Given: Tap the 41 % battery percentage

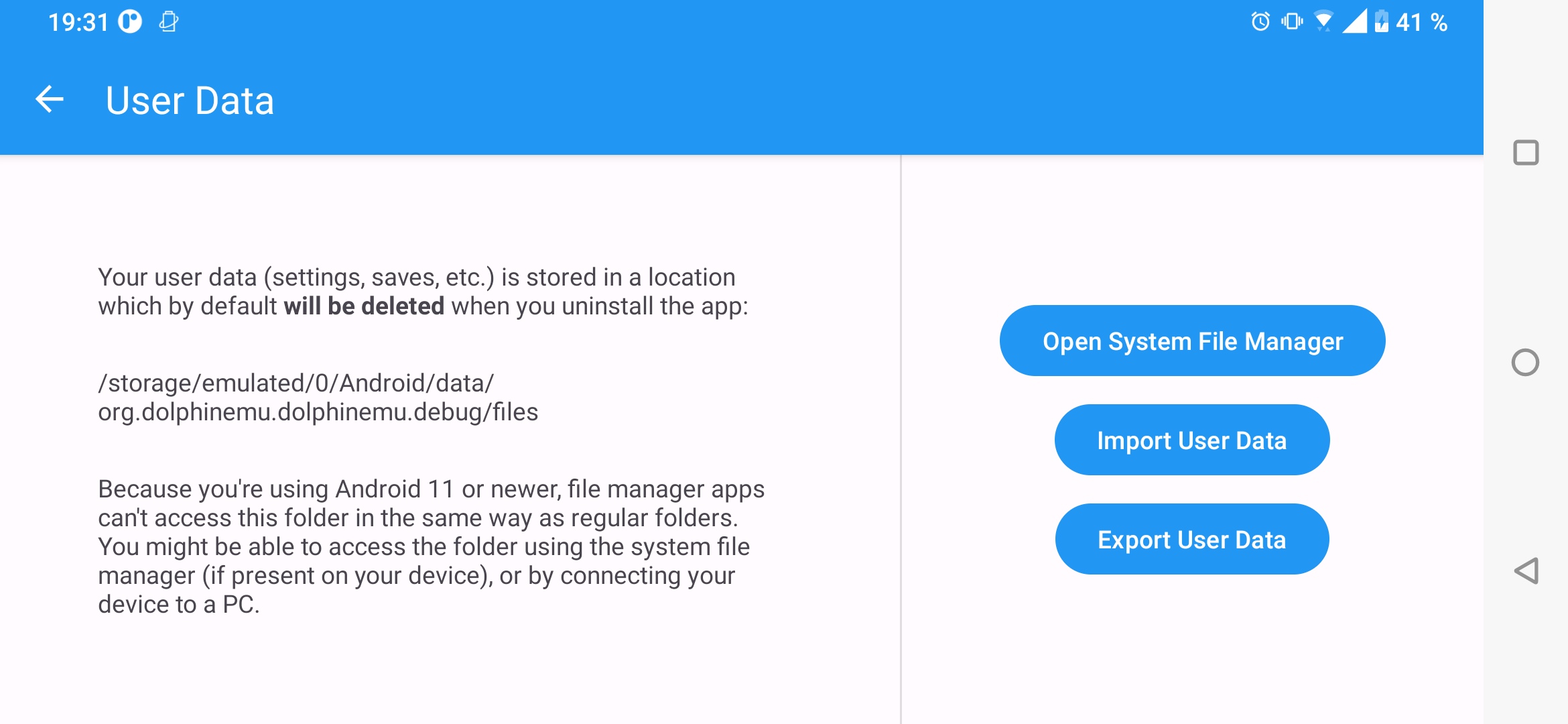Looking at the screenshot, I should tap(1422, 23).
